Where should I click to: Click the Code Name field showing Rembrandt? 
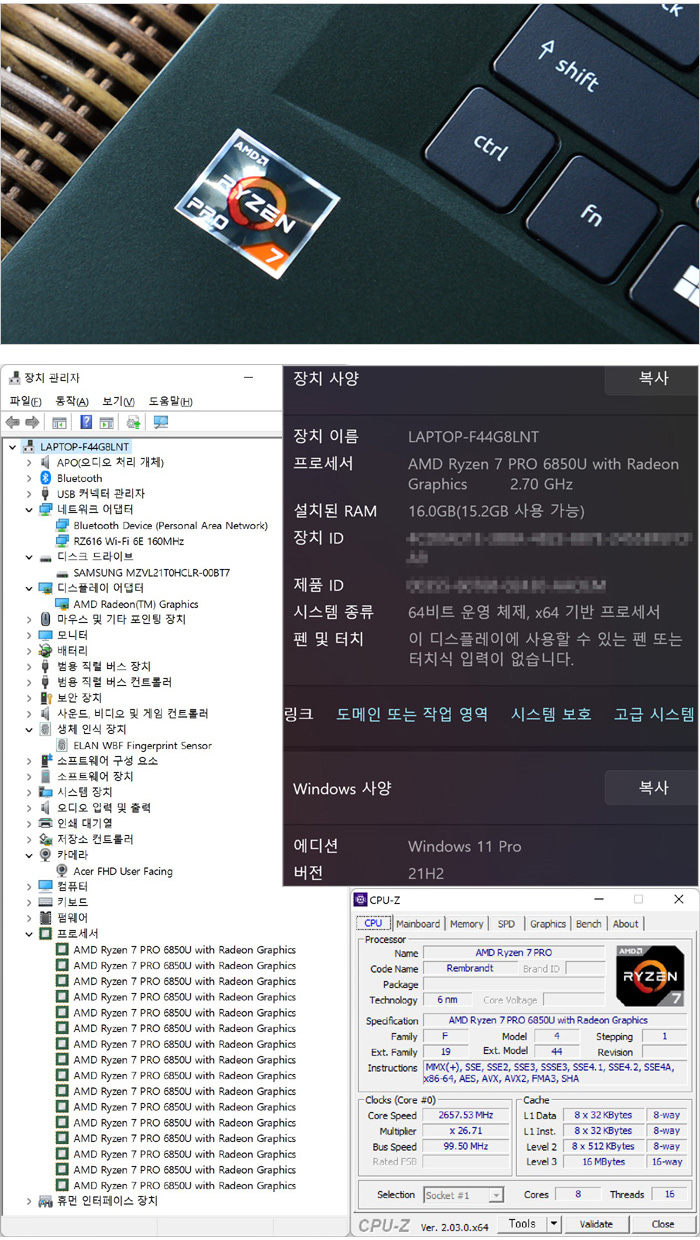[470, 969]
